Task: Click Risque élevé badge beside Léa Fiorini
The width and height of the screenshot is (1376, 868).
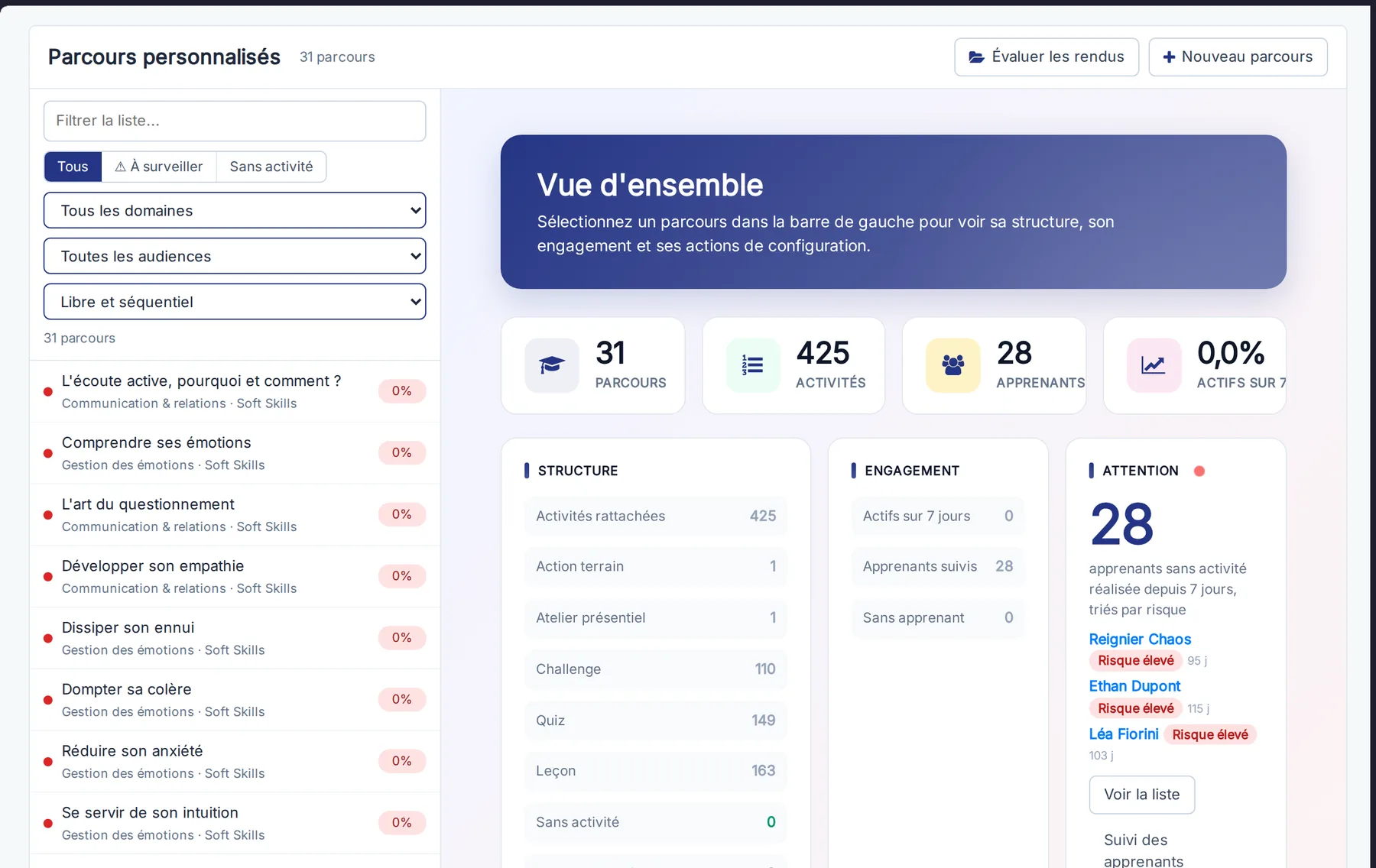Action: coord(1210,734)
